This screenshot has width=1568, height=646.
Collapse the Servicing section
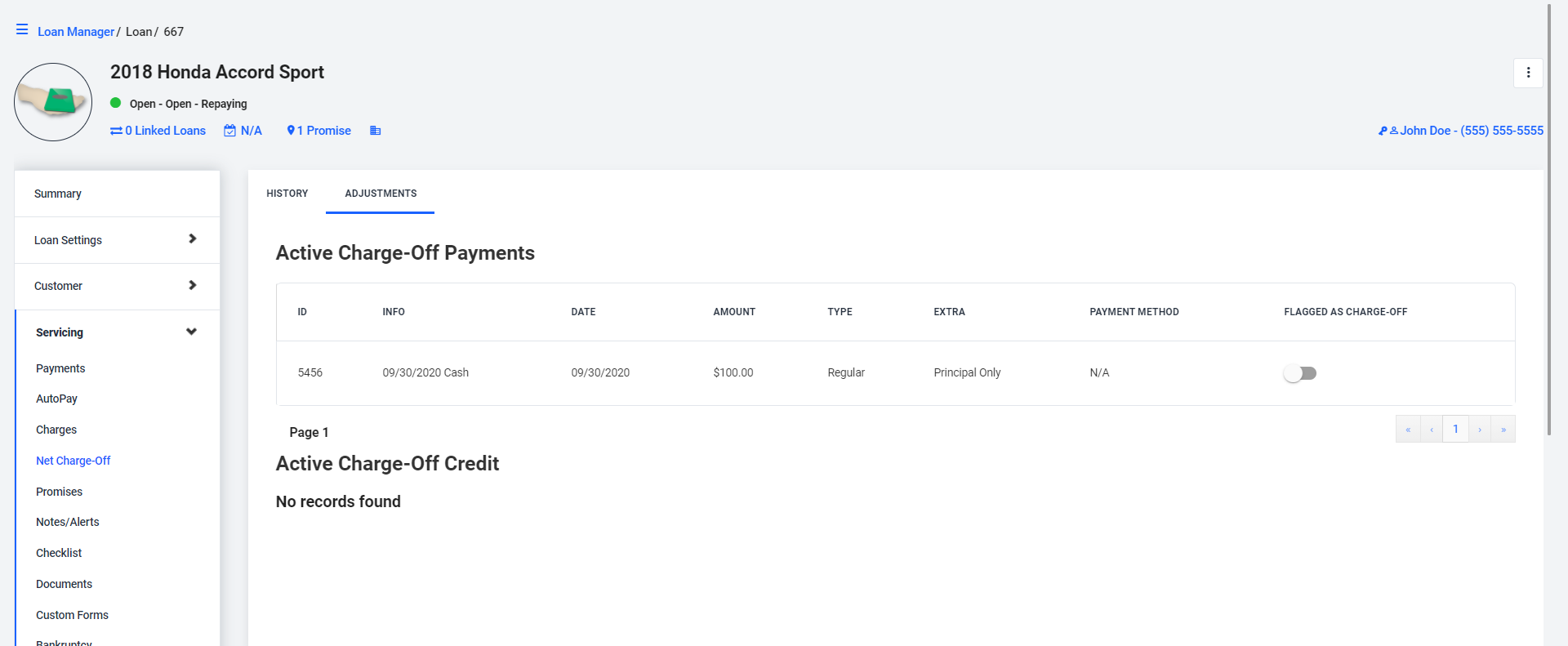coord(117,332)
